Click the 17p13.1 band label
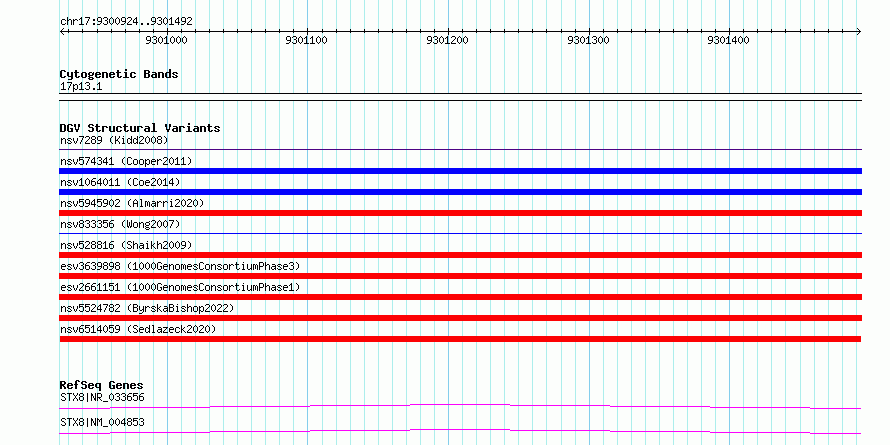 point(81,87)
